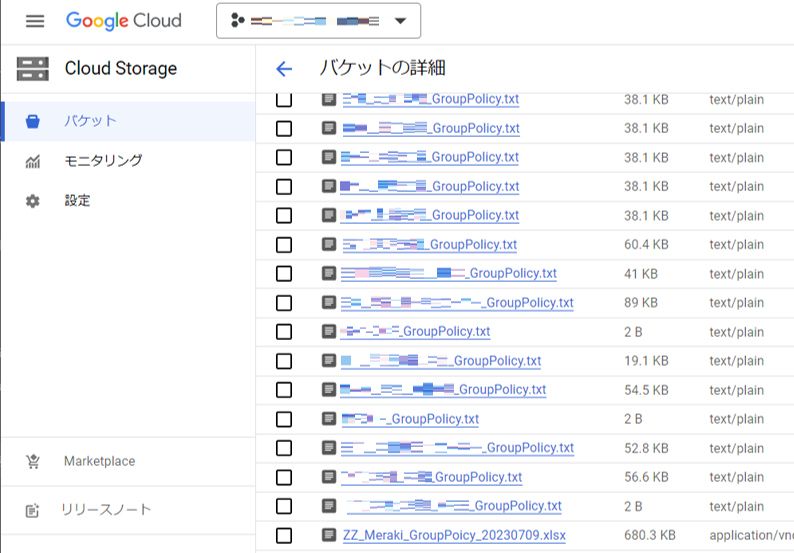Image resolution: width=794 pixels, height=553 pixels.
Task: Click the 54.5 KB size cell
Action: [x=646, y=390]
